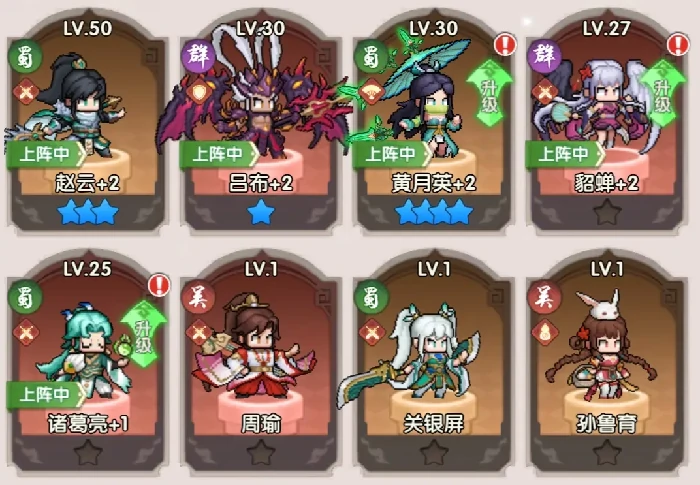700x485 pixels.
Task: Click the green 升级 arrow on 貂蝉 card
Action: coord(662,94)
